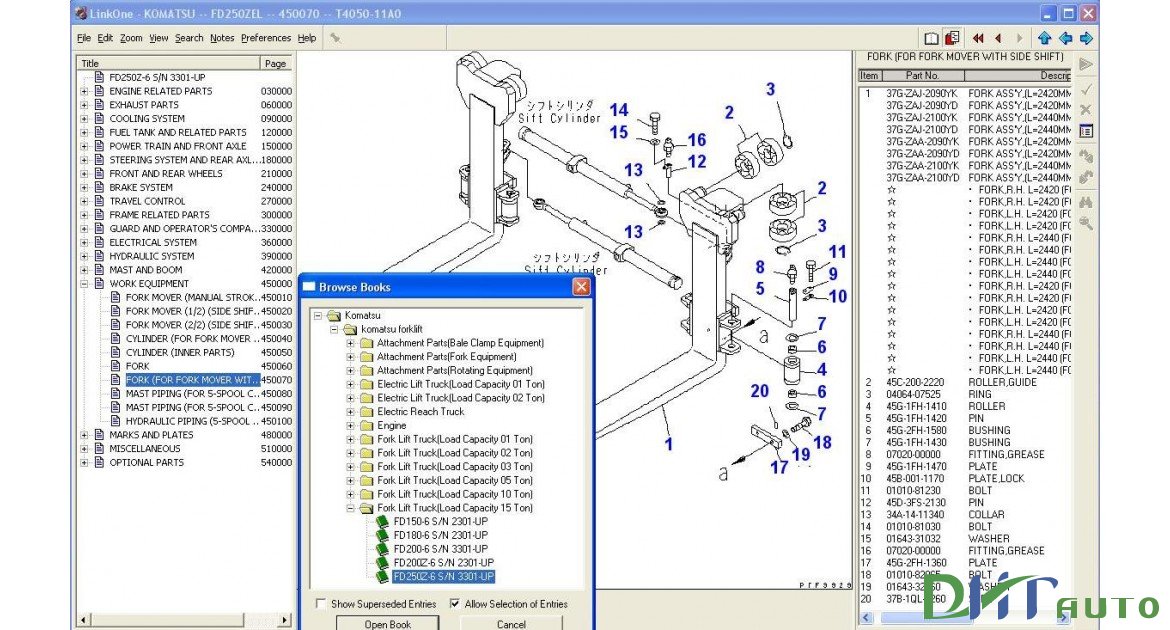1170x630 pixels.
Task: Open the Notes menu
Action: (222, 38)
